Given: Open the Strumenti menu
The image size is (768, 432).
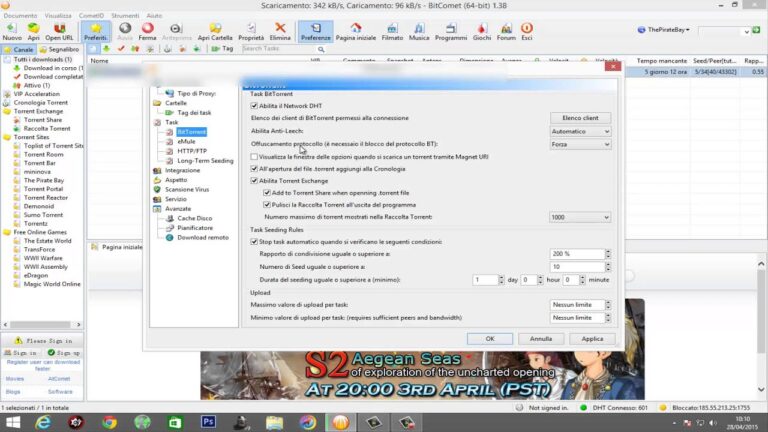Looking at the screenshot, I should point(125,16).
